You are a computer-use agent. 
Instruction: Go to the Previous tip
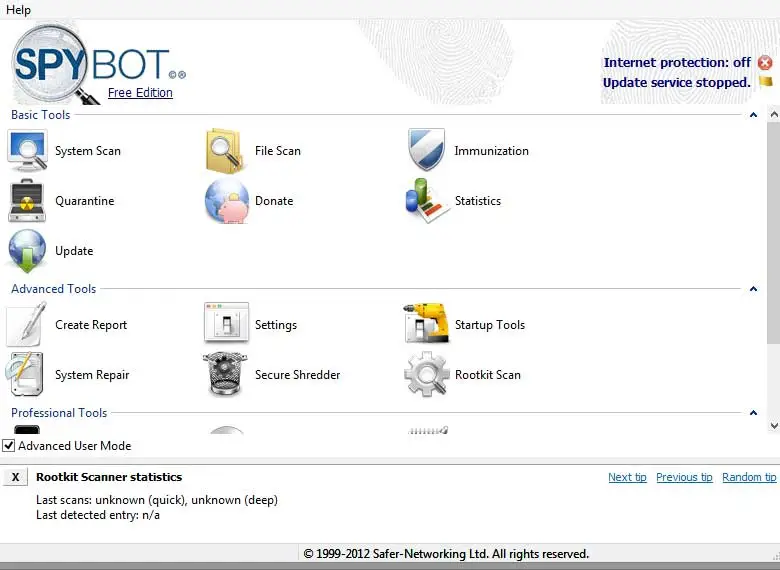coord(684,477)
